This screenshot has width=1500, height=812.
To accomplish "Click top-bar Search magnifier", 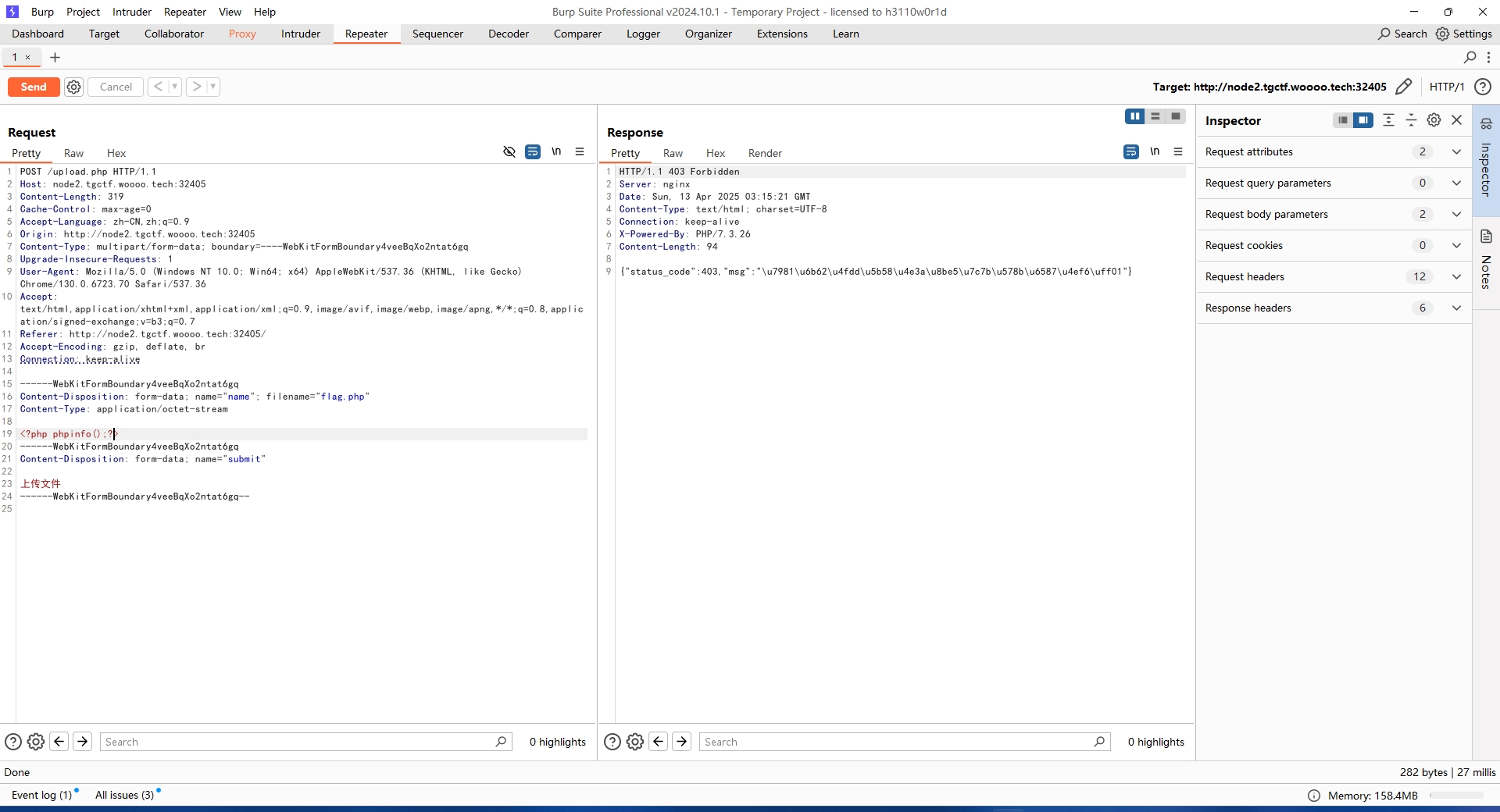I will tap(1384, 34).
